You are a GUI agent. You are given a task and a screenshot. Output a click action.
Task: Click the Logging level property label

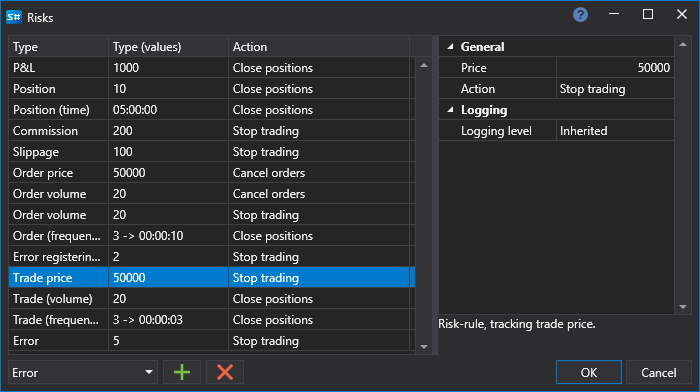tap(496, 131)
